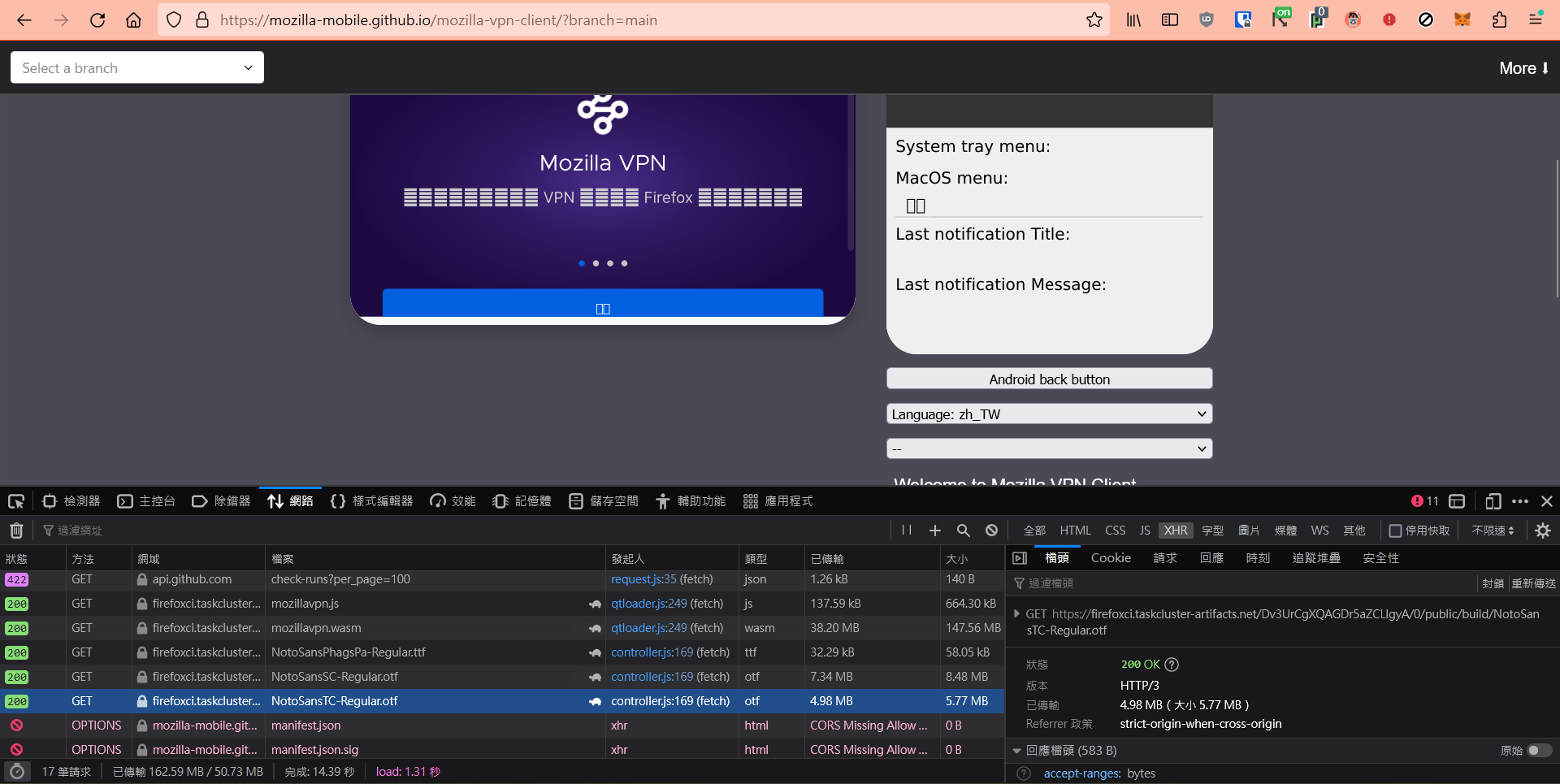Switch to the Cookie details tab
Viewport: 1560px width, 784px height.
[x=1111, y=558]
